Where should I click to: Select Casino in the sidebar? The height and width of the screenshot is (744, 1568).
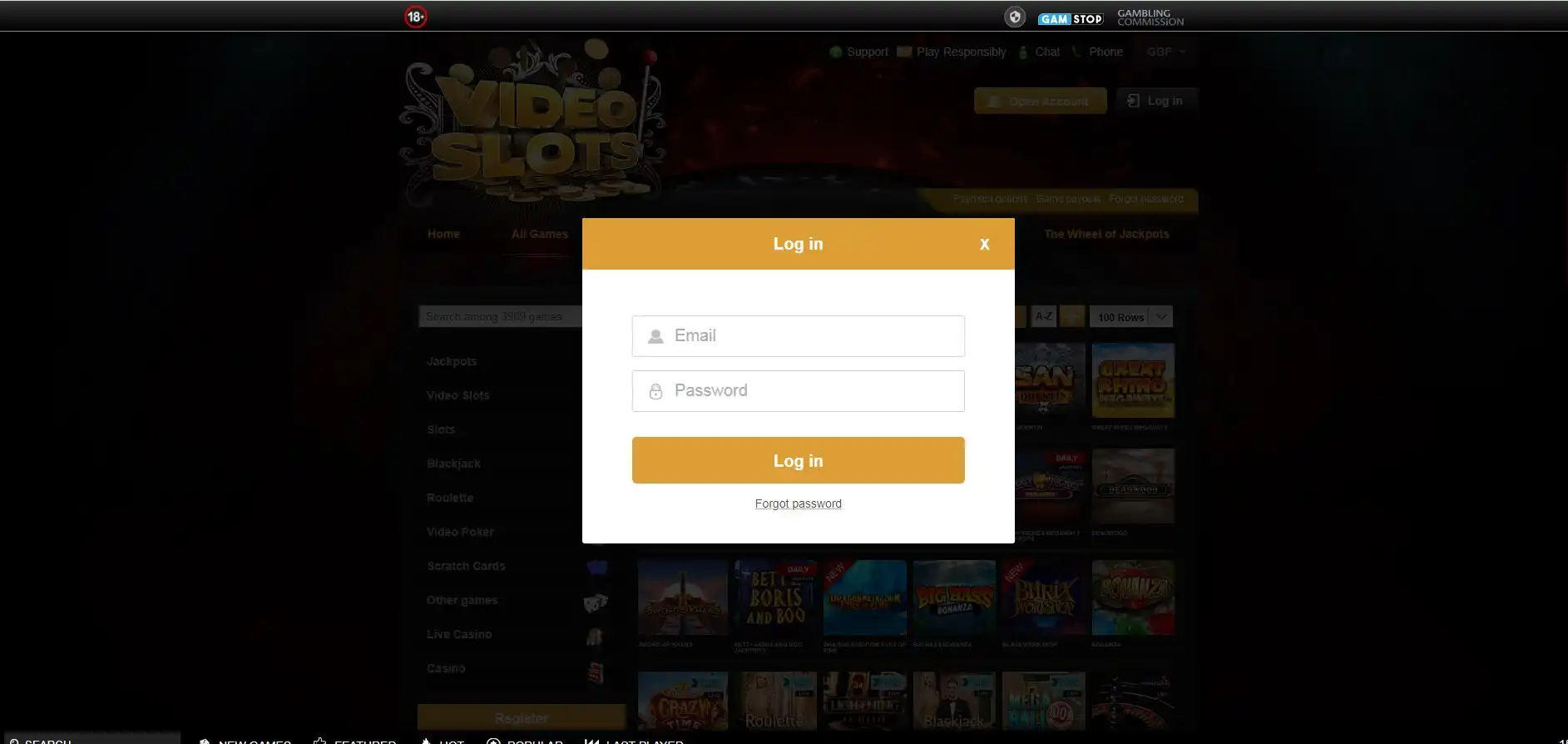[446, 668]
